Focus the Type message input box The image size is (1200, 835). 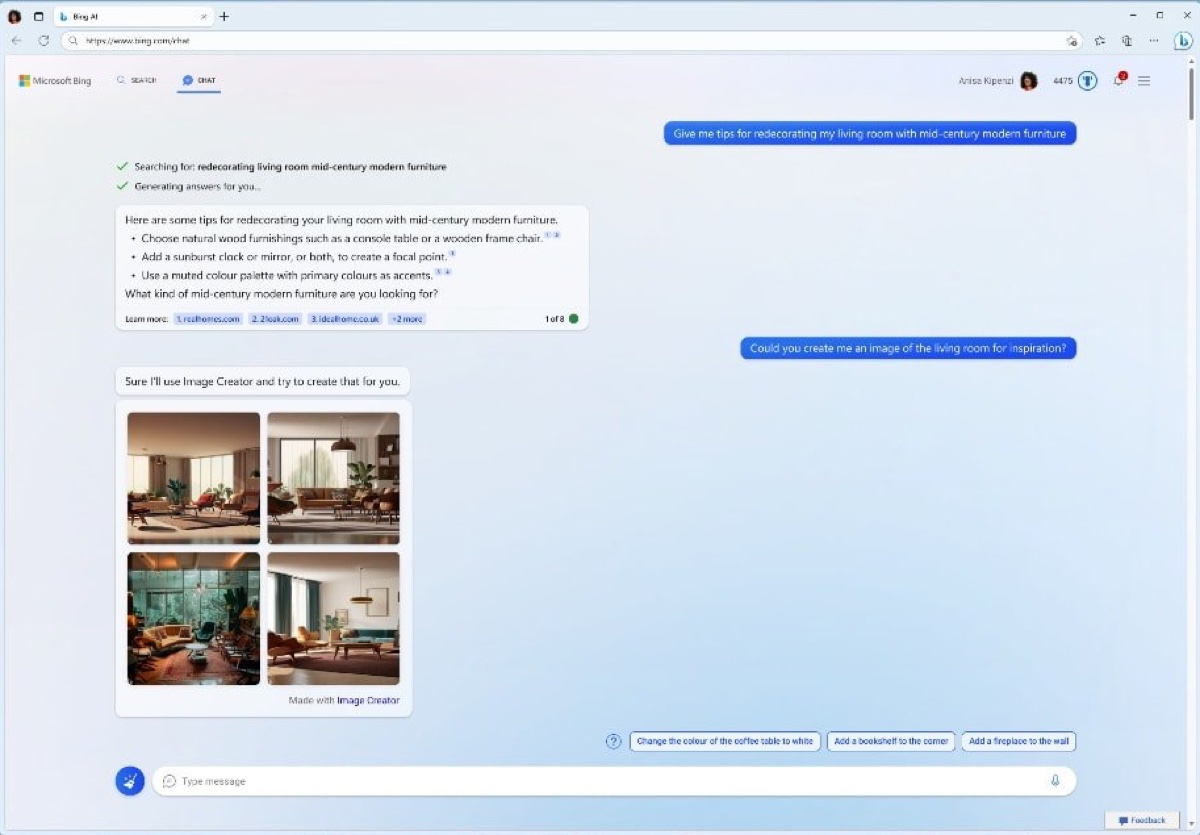point(614,781)
